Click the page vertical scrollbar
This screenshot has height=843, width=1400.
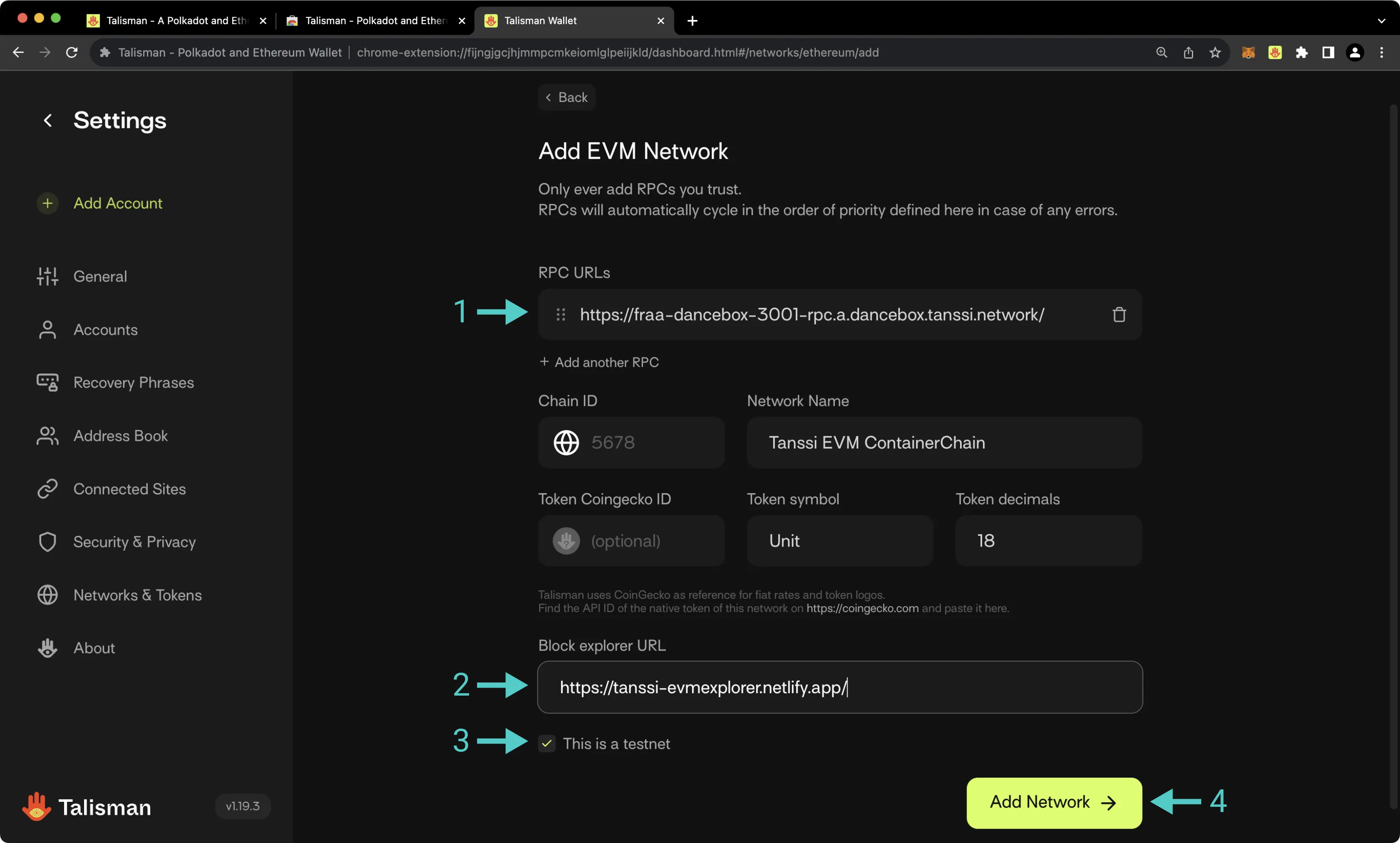tap(1393, 456)
